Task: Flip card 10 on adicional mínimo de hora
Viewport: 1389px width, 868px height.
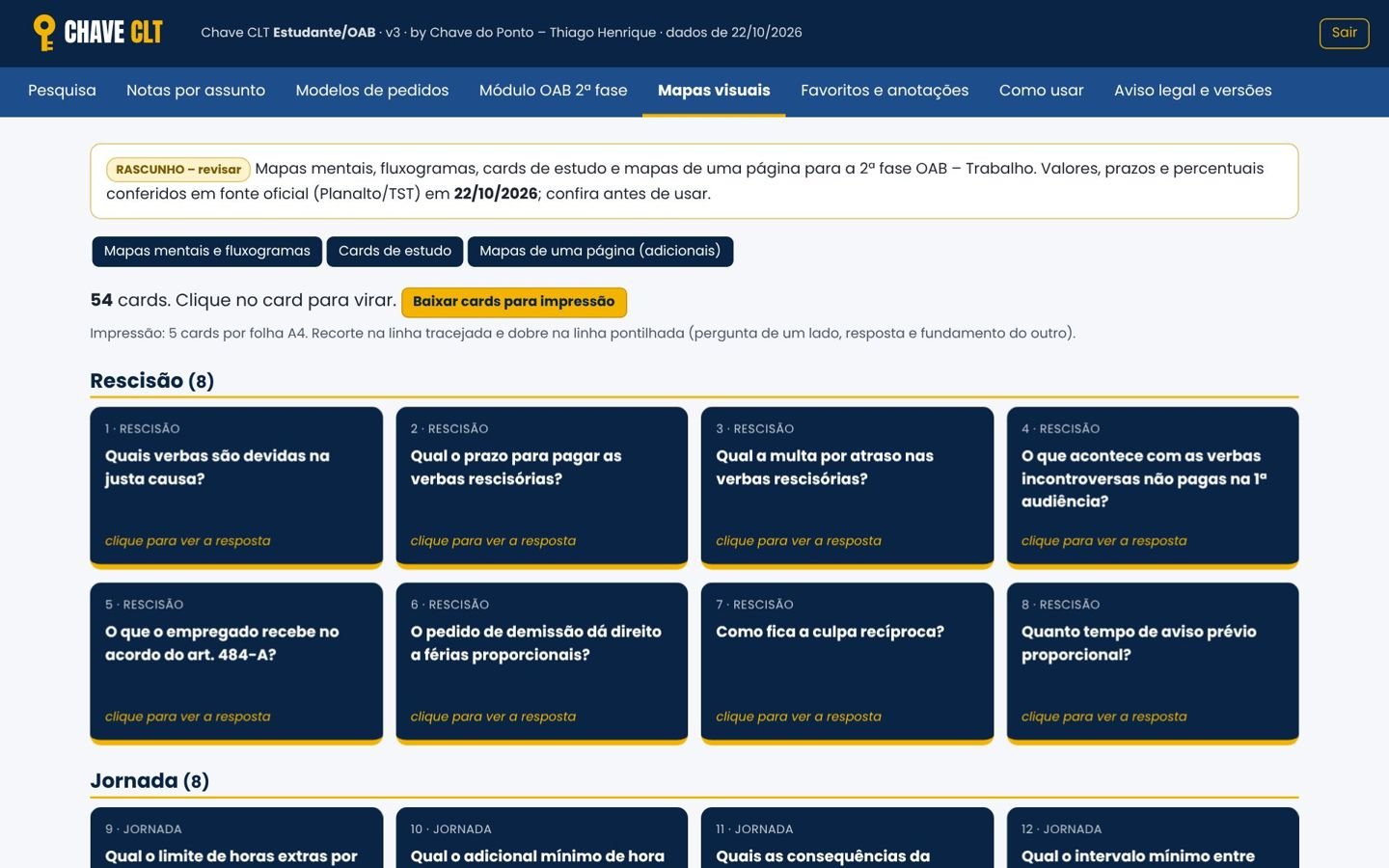Action: click(x=542, y=838)
